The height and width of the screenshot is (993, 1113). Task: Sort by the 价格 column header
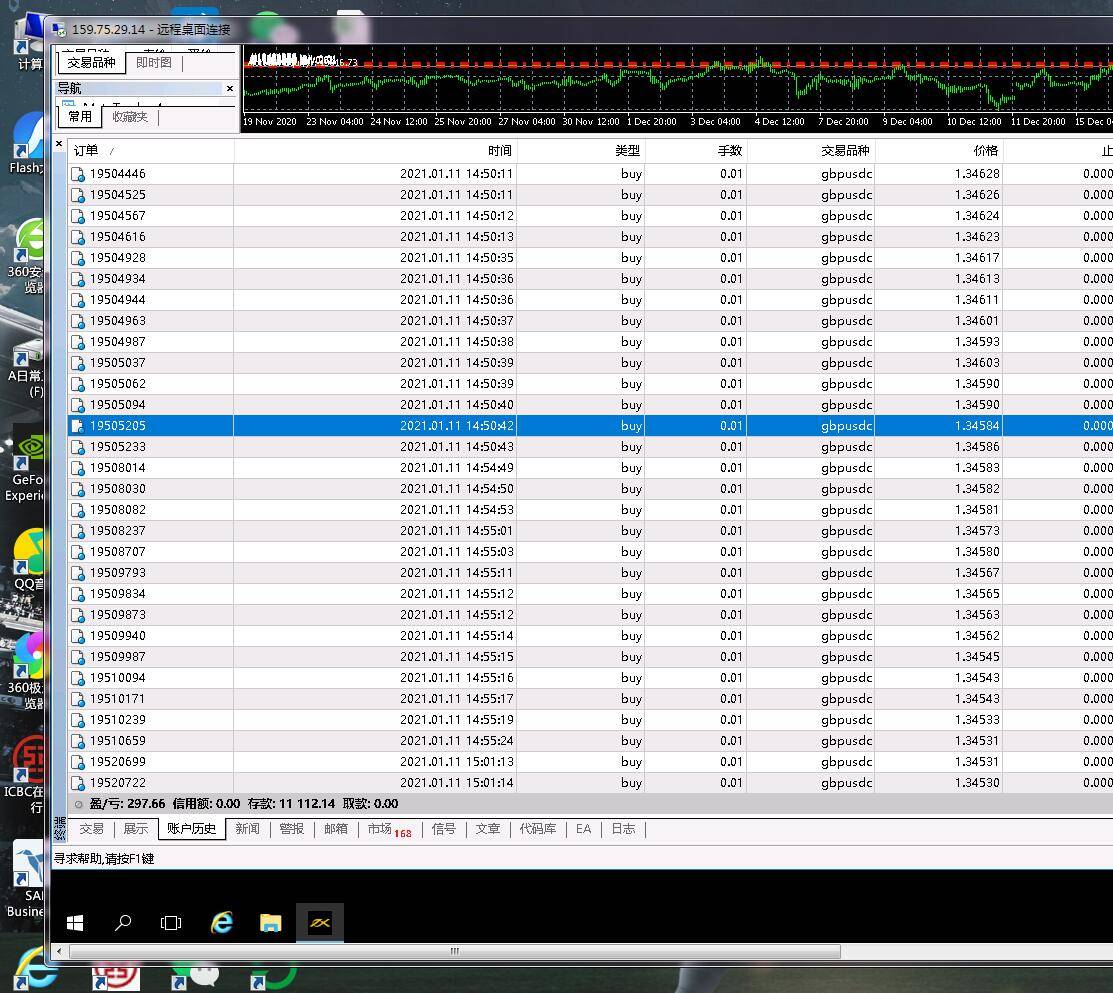[x=985, y=151]
